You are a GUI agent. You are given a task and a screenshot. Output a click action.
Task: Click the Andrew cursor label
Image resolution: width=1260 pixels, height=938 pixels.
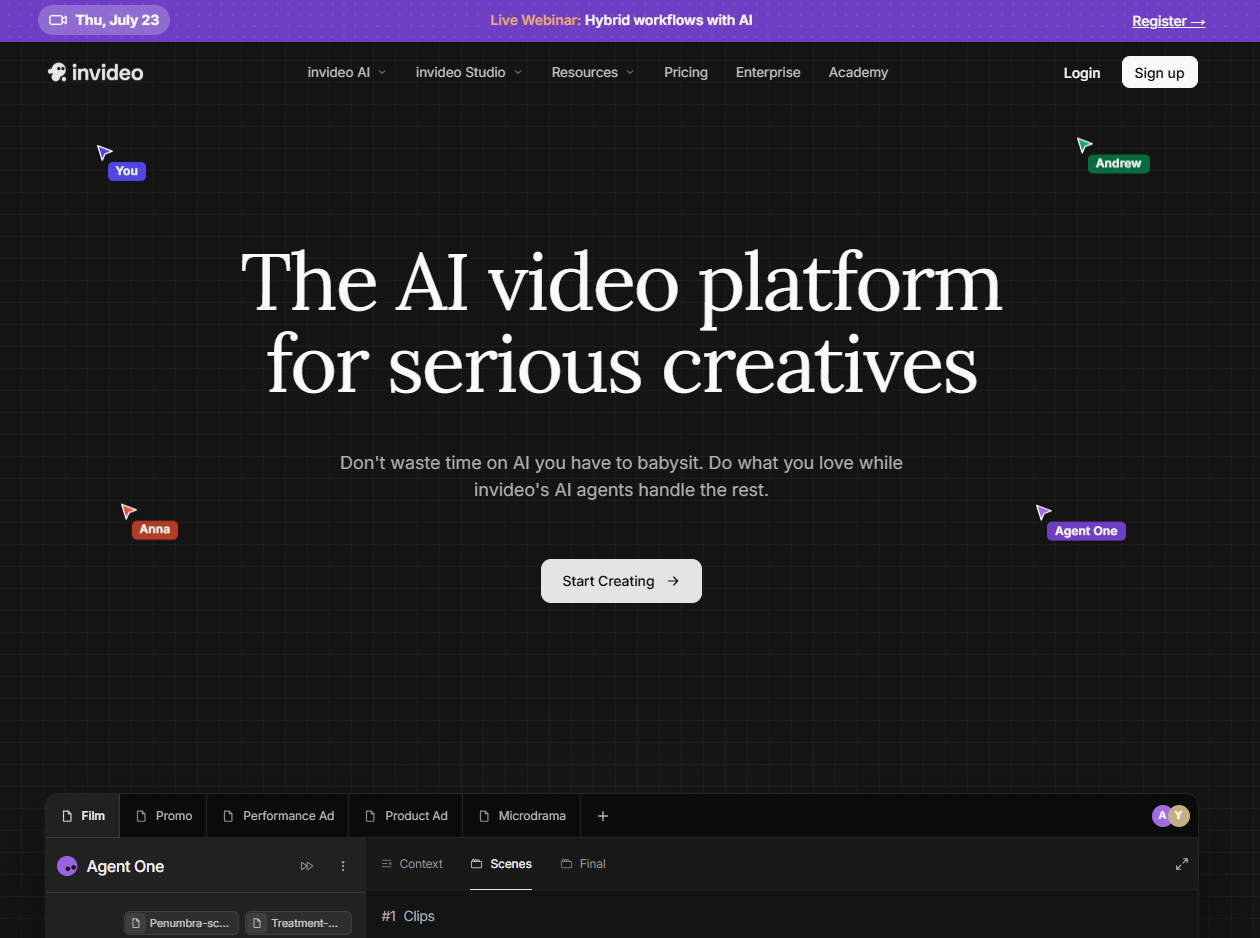(x=1118, y=163)
